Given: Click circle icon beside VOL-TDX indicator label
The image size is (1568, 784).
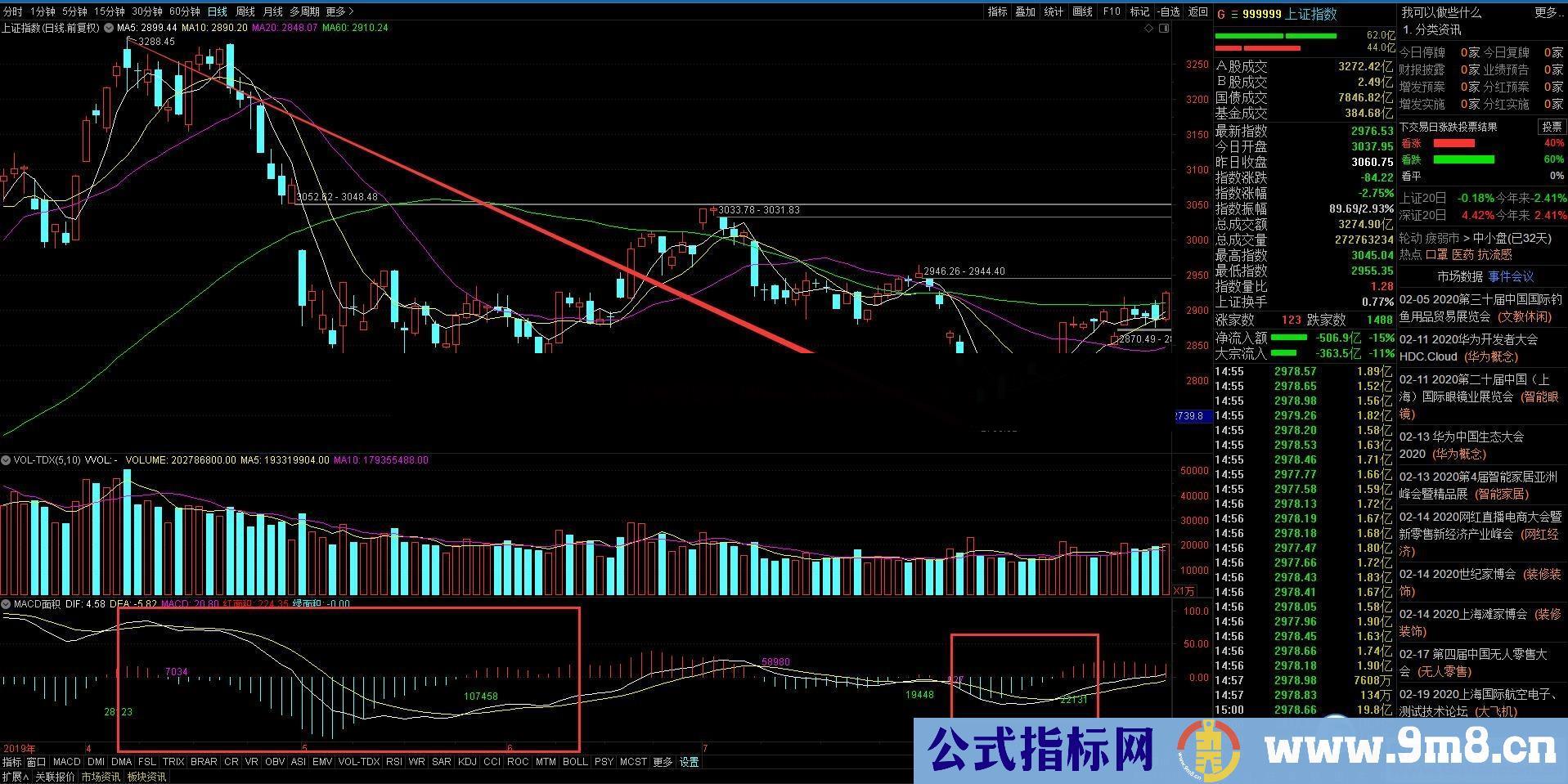Looking at the screenshot, I should click(6, 460).
